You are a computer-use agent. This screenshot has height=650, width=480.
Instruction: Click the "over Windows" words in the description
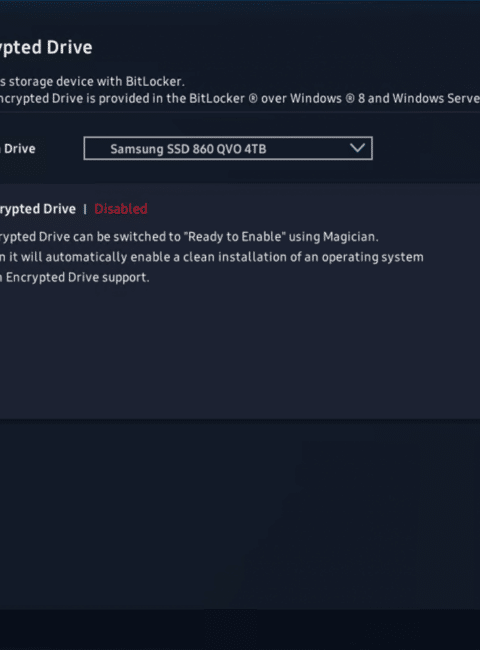click(301, 99)
